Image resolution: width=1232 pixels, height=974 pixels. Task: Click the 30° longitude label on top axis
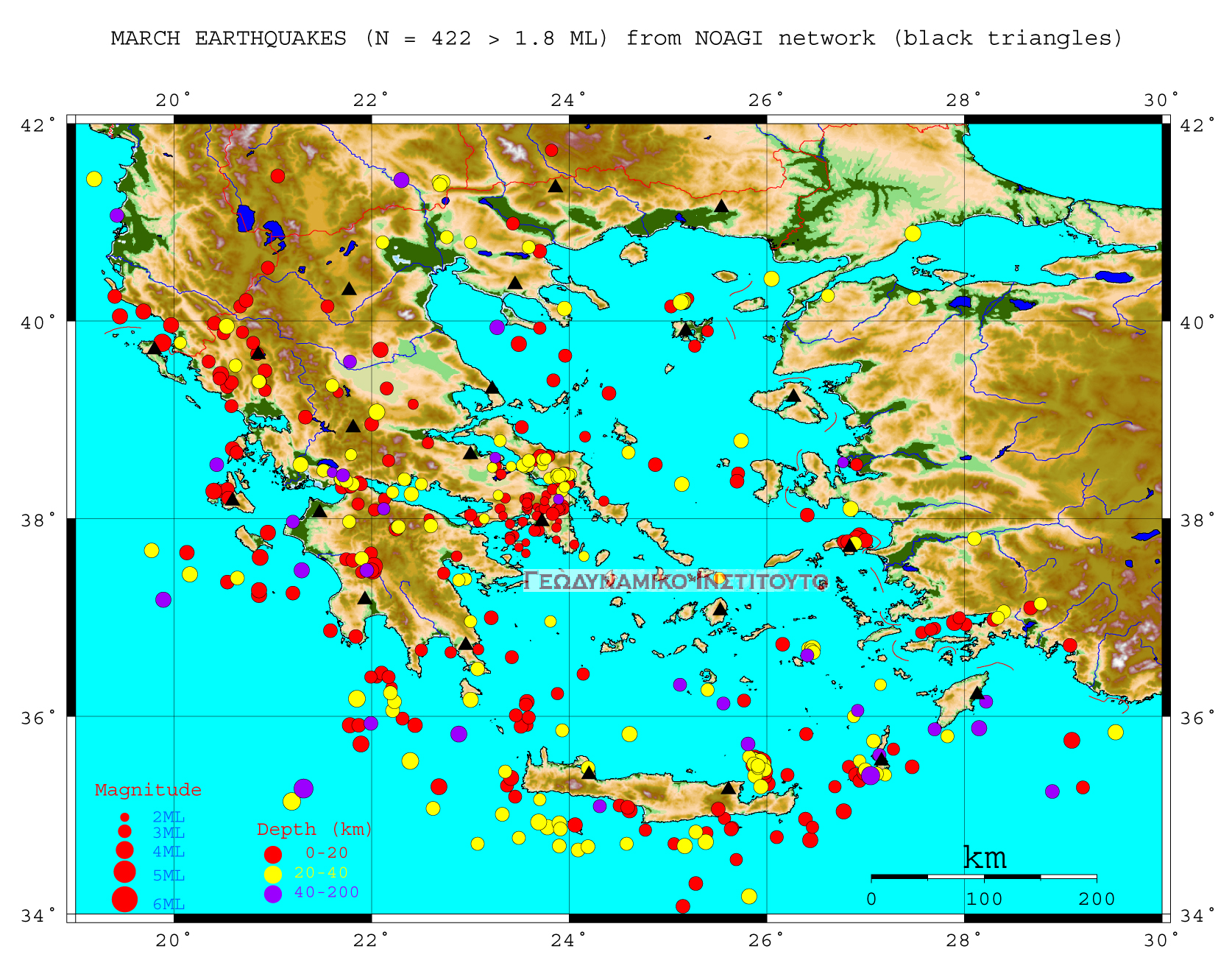pos(1161,100)
